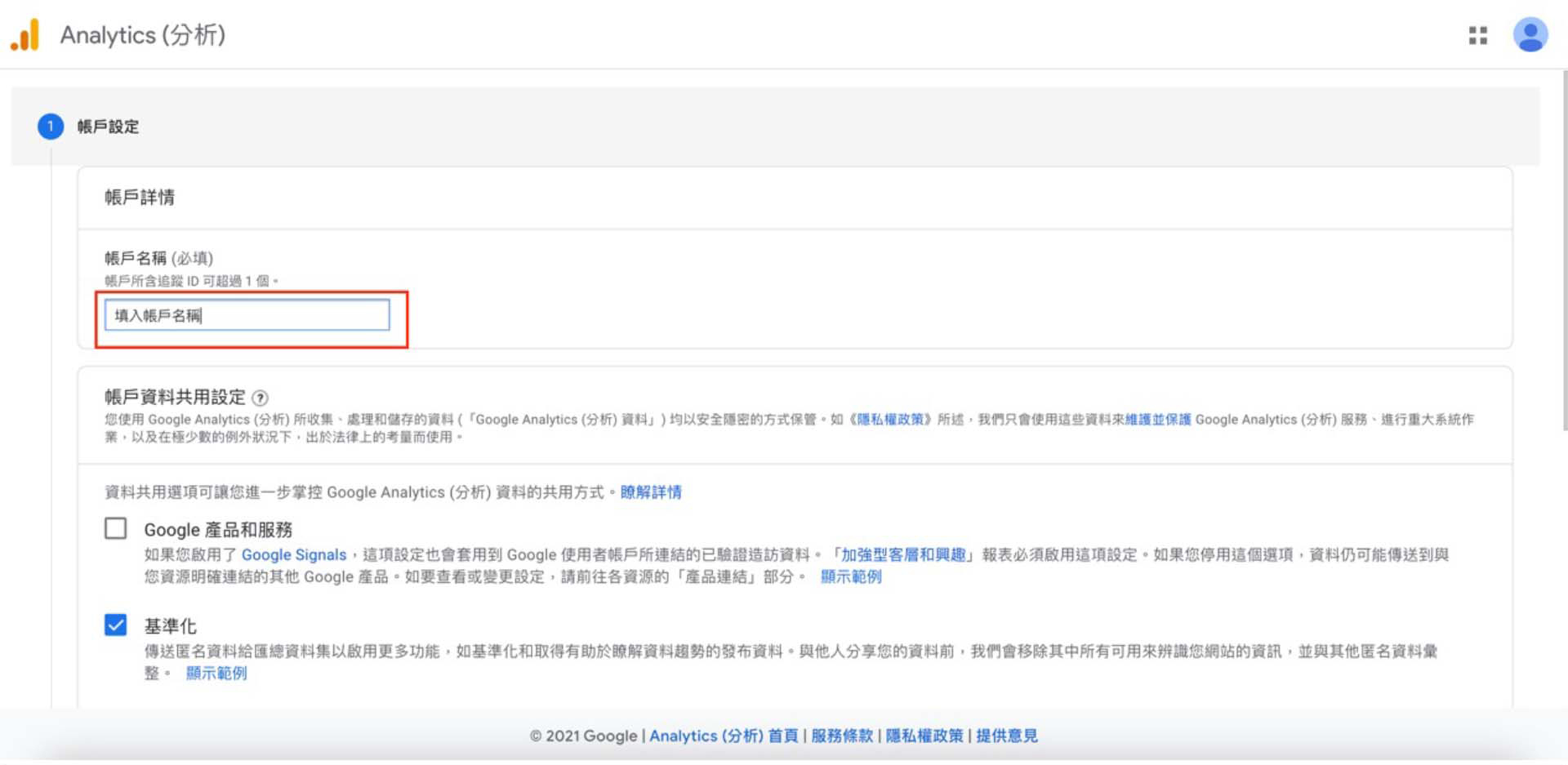Viewport: 1568px width, 765px height.
Task: Open the Google Signals link
Action: coord(294,555)
